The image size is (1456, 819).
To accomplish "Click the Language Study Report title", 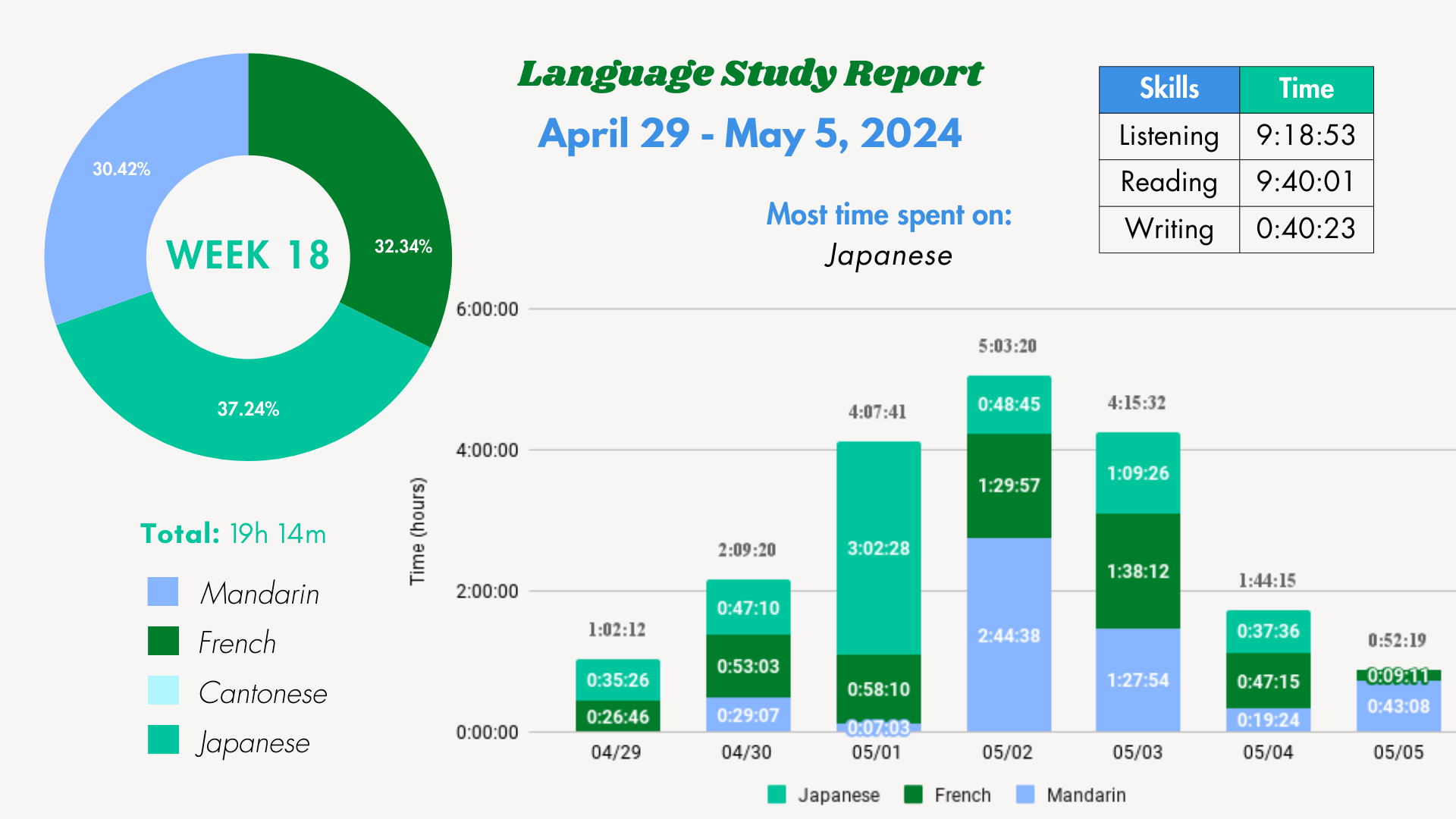I will (749, 74).
